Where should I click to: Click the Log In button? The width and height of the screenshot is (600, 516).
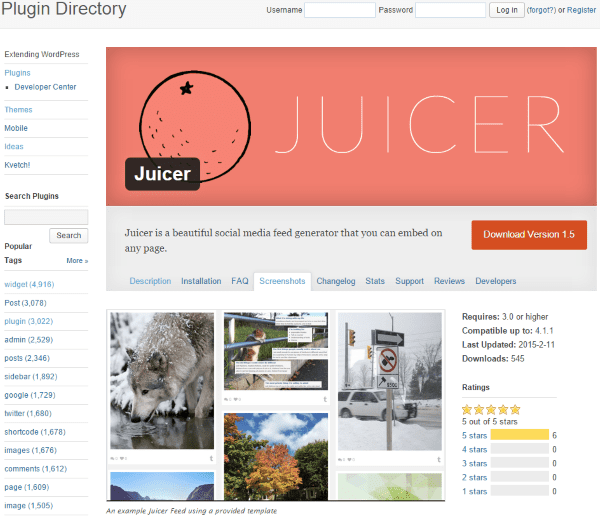[507, 10]
